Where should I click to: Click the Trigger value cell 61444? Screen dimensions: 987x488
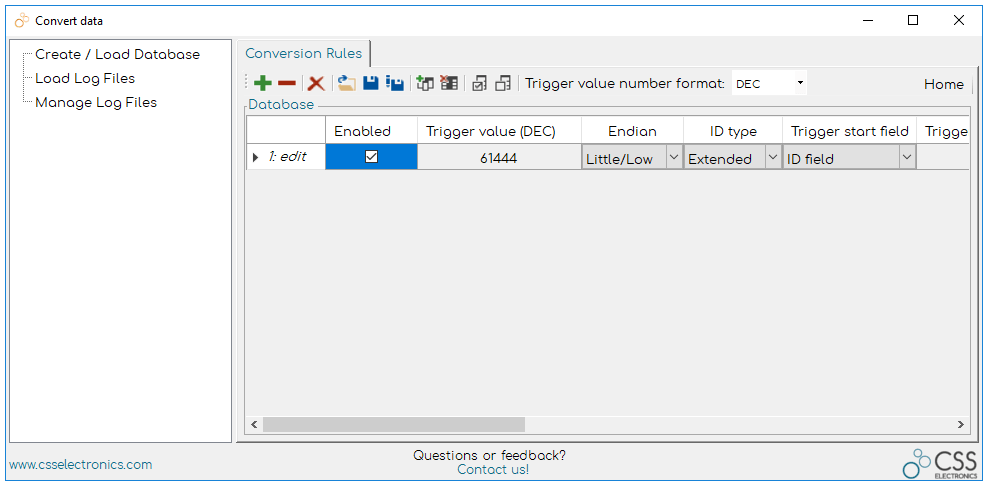[x=499, y=158]
